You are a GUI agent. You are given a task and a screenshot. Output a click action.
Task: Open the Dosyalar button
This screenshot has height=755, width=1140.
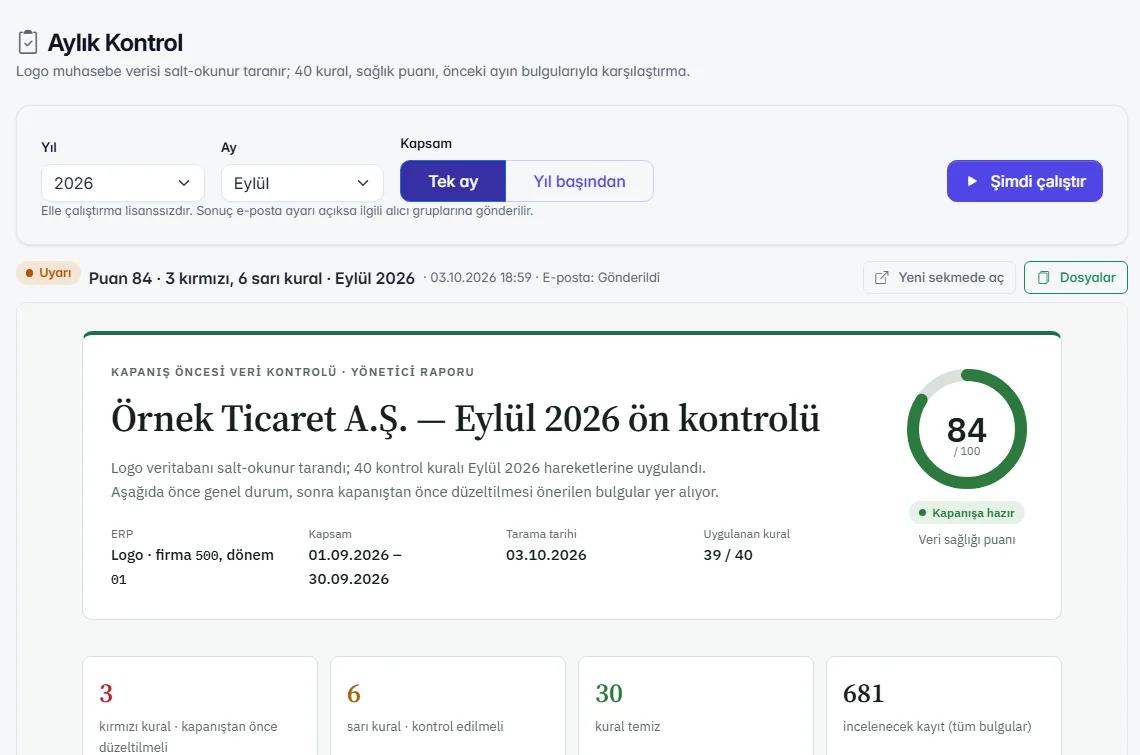point(1076,278)
